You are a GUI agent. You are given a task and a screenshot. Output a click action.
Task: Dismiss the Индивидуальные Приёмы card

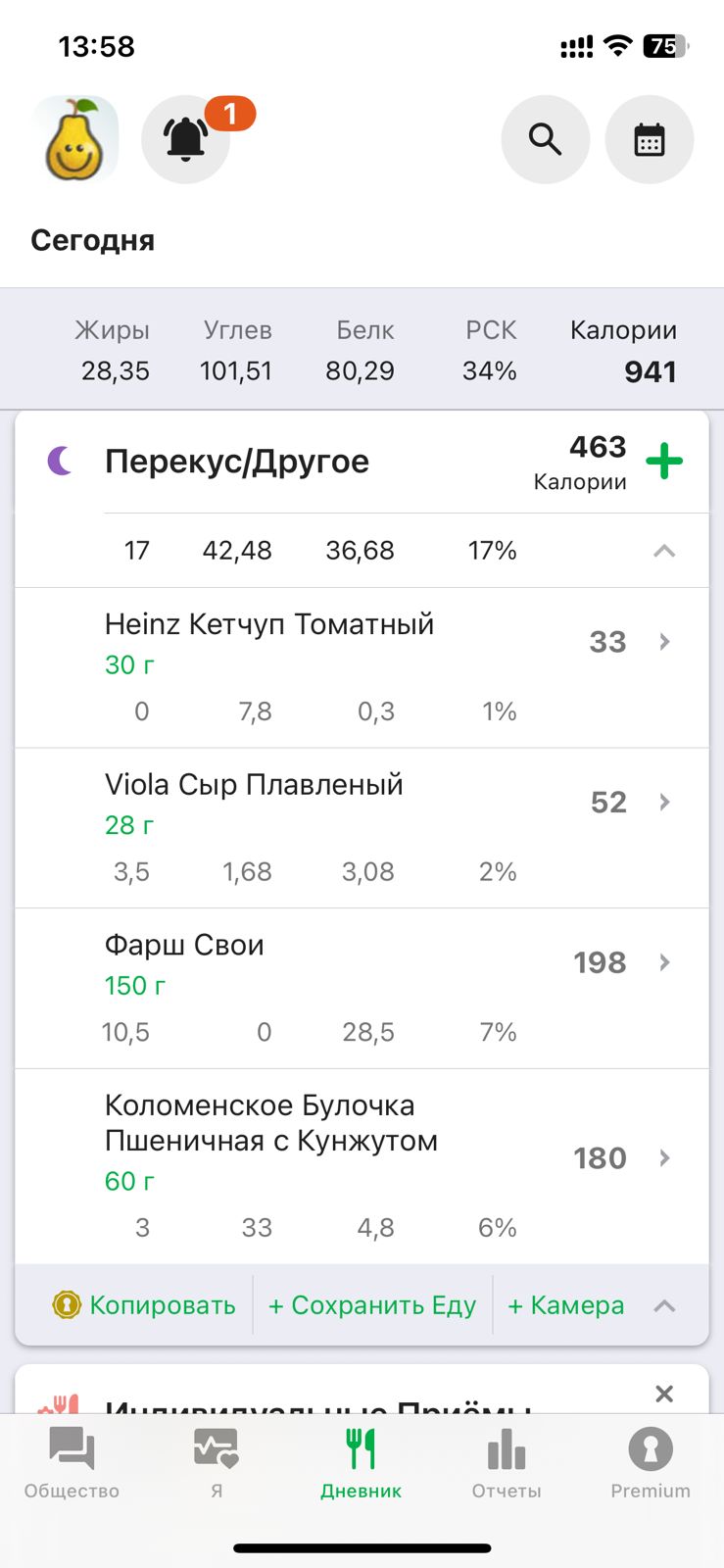[664, 1394]
